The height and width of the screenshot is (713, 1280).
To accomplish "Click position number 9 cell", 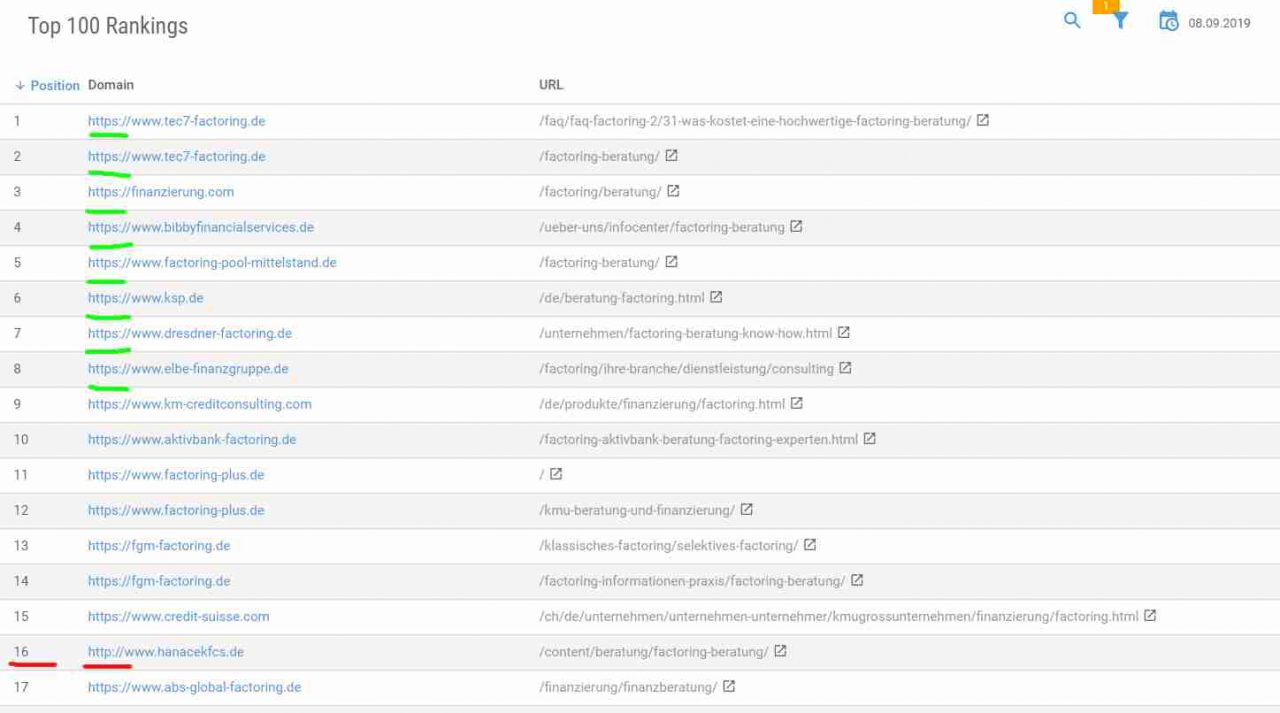I will 17,404.
